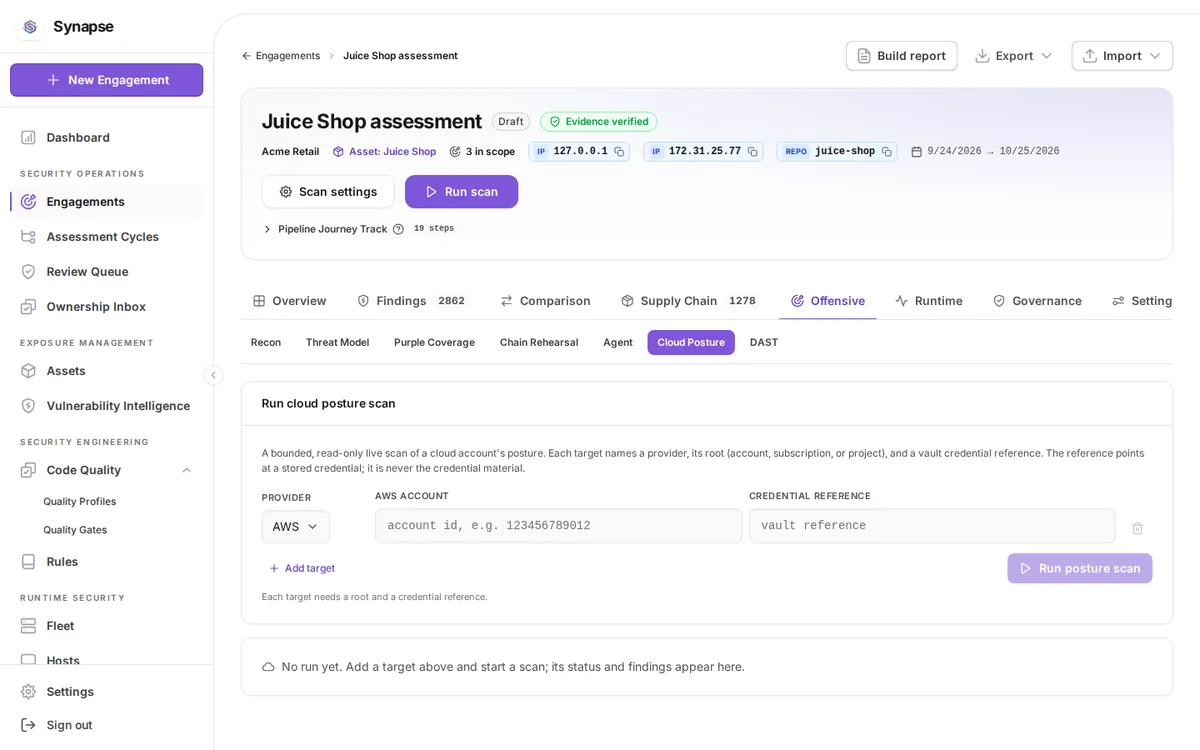Open the Agent sub-tab

coord(618,342)
